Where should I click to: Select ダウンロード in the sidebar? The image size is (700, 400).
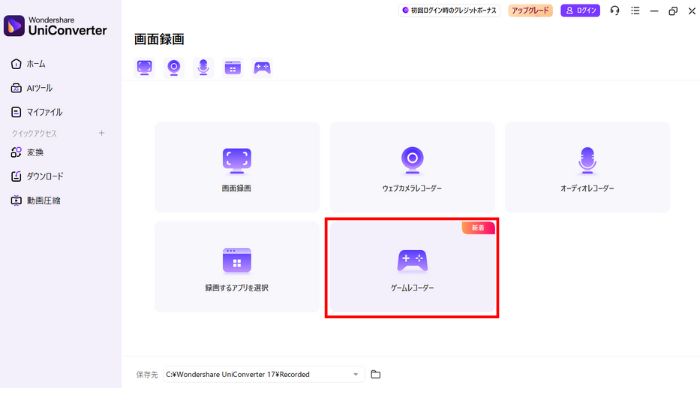click(37, 176)
